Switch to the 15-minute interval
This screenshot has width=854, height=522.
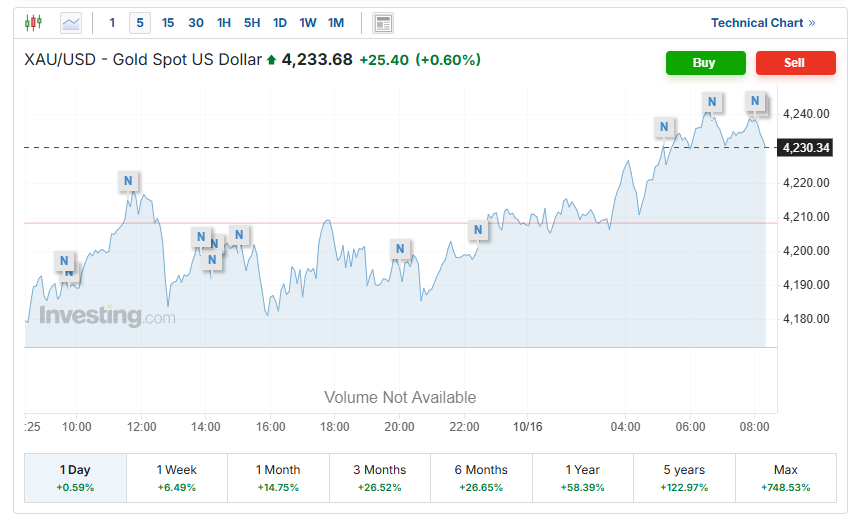pos(168,23)
